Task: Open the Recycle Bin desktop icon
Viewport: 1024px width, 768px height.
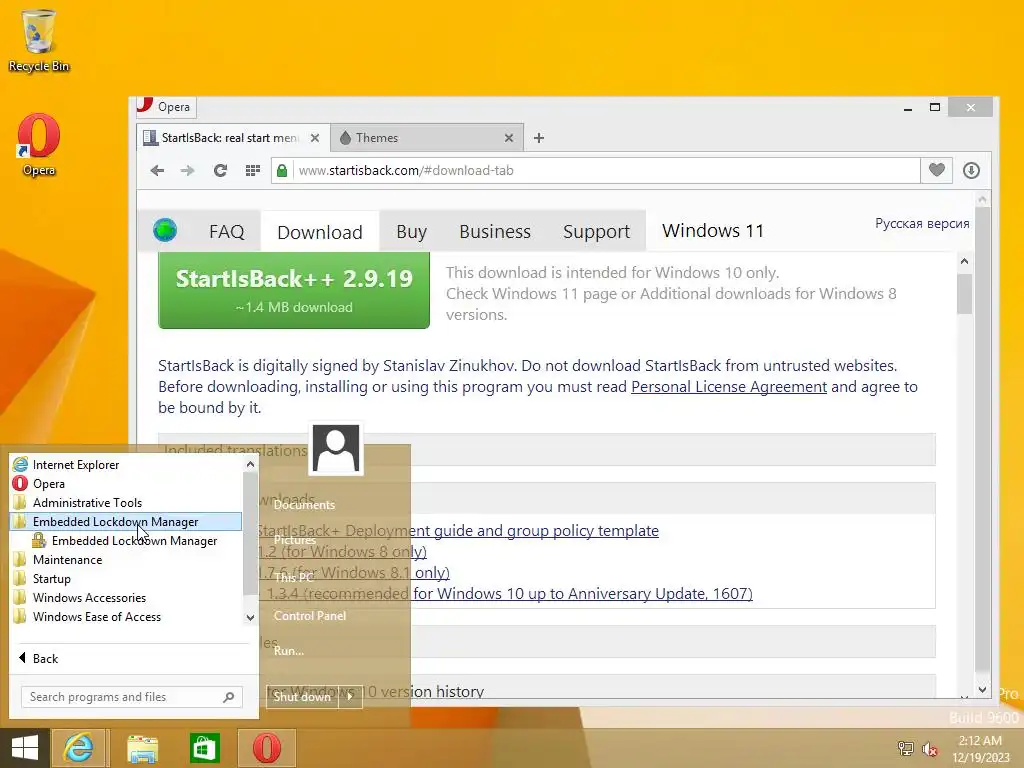Action: 39,39
